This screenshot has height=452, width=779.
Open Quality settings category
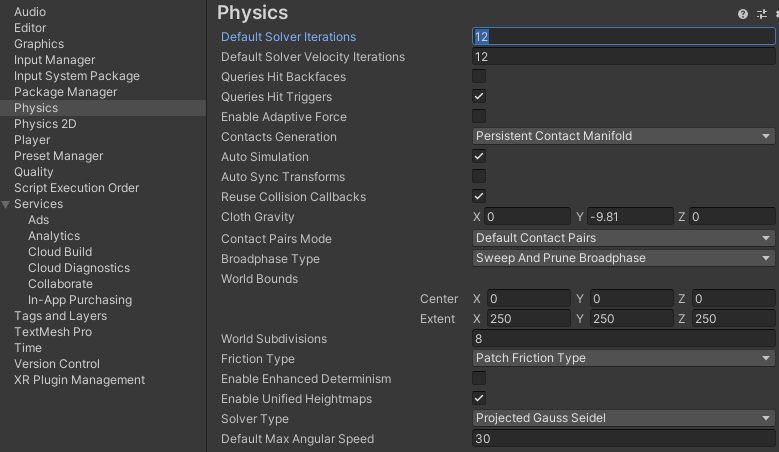[33, 172]
